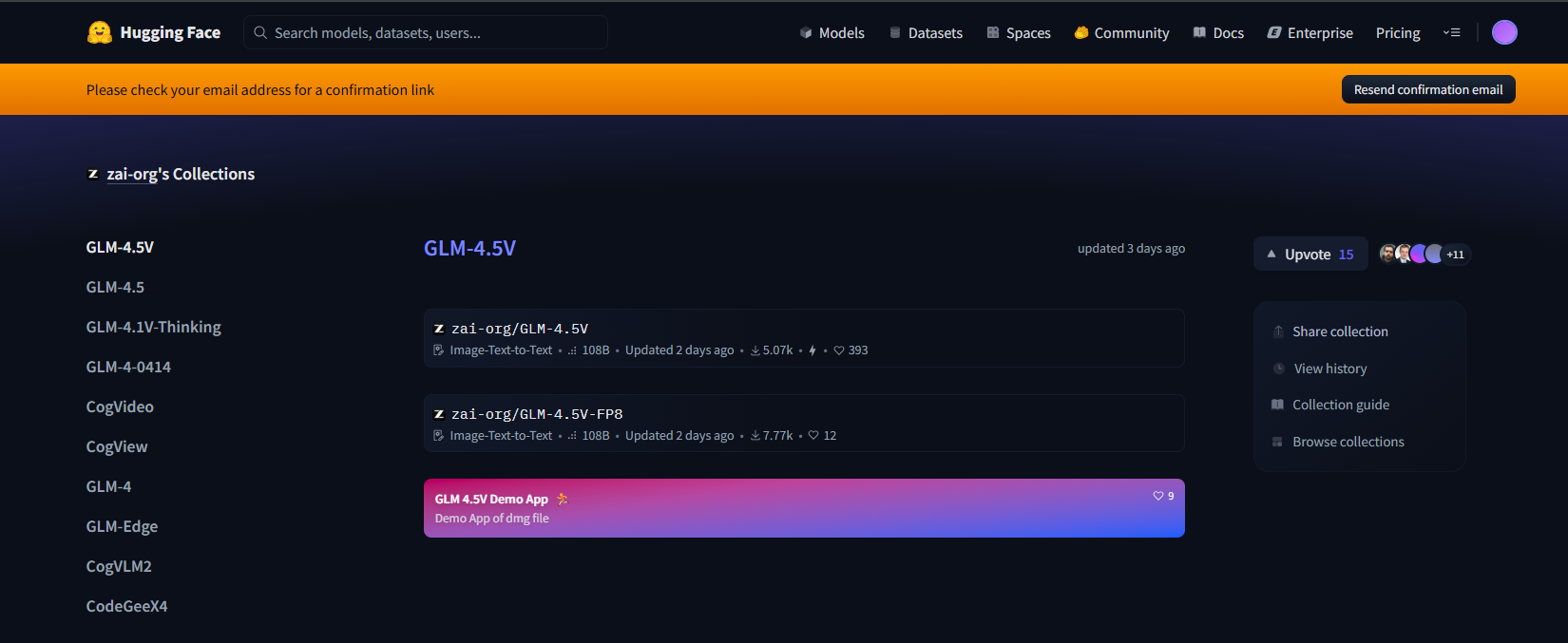Click the Docs book icon
This screenshot has width=1568, height=643.
pyautogui.click(x=1199, y=32)
